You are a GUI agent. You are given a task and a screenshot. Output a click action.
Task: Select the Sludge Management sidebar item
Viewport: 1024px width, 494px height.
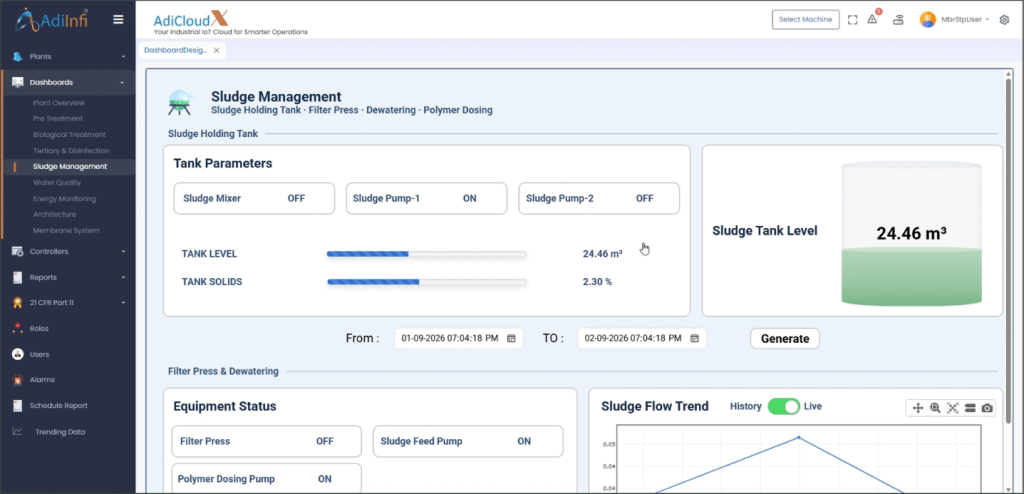pos(70,167)
